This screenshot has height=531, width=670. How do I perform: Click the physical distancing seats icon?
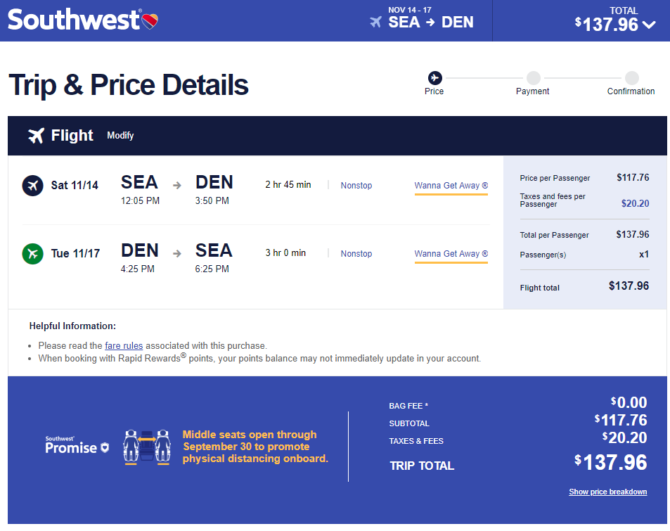pyautogui.click(x=147, y=447)
